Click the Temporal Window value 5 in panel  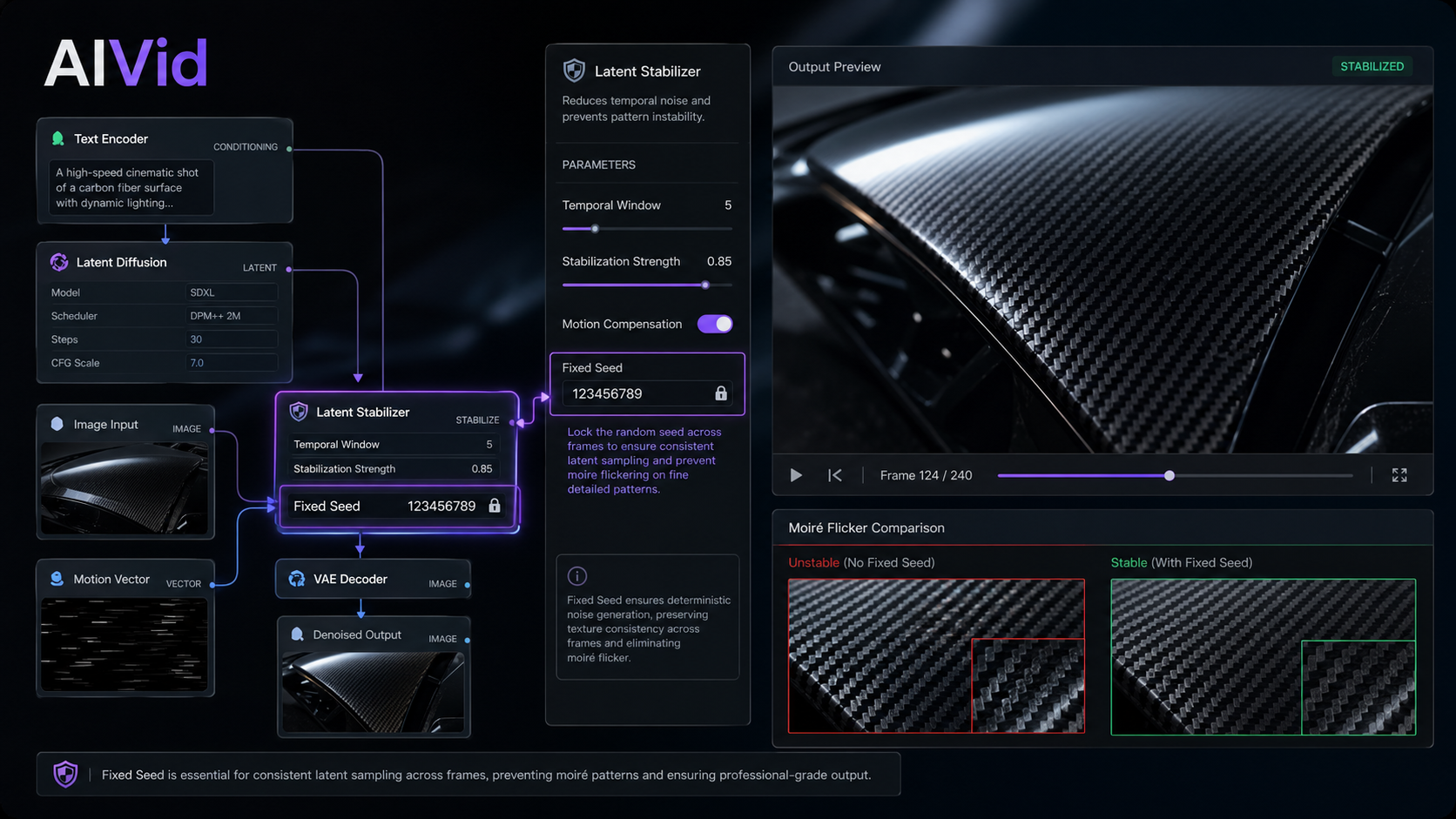pos(728,205)
